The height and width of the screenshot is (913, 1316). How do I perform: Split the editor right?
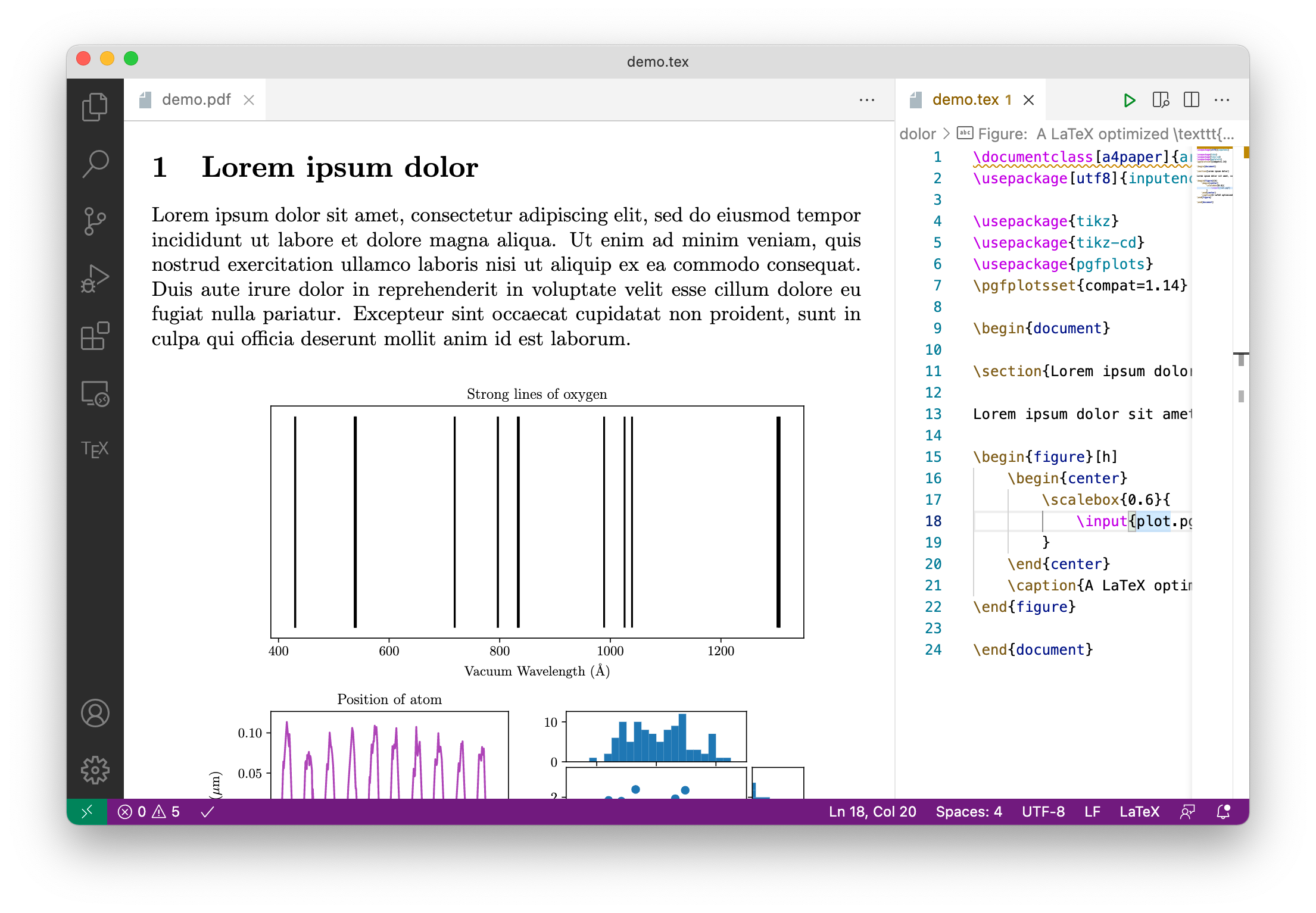pos(1192,100)
